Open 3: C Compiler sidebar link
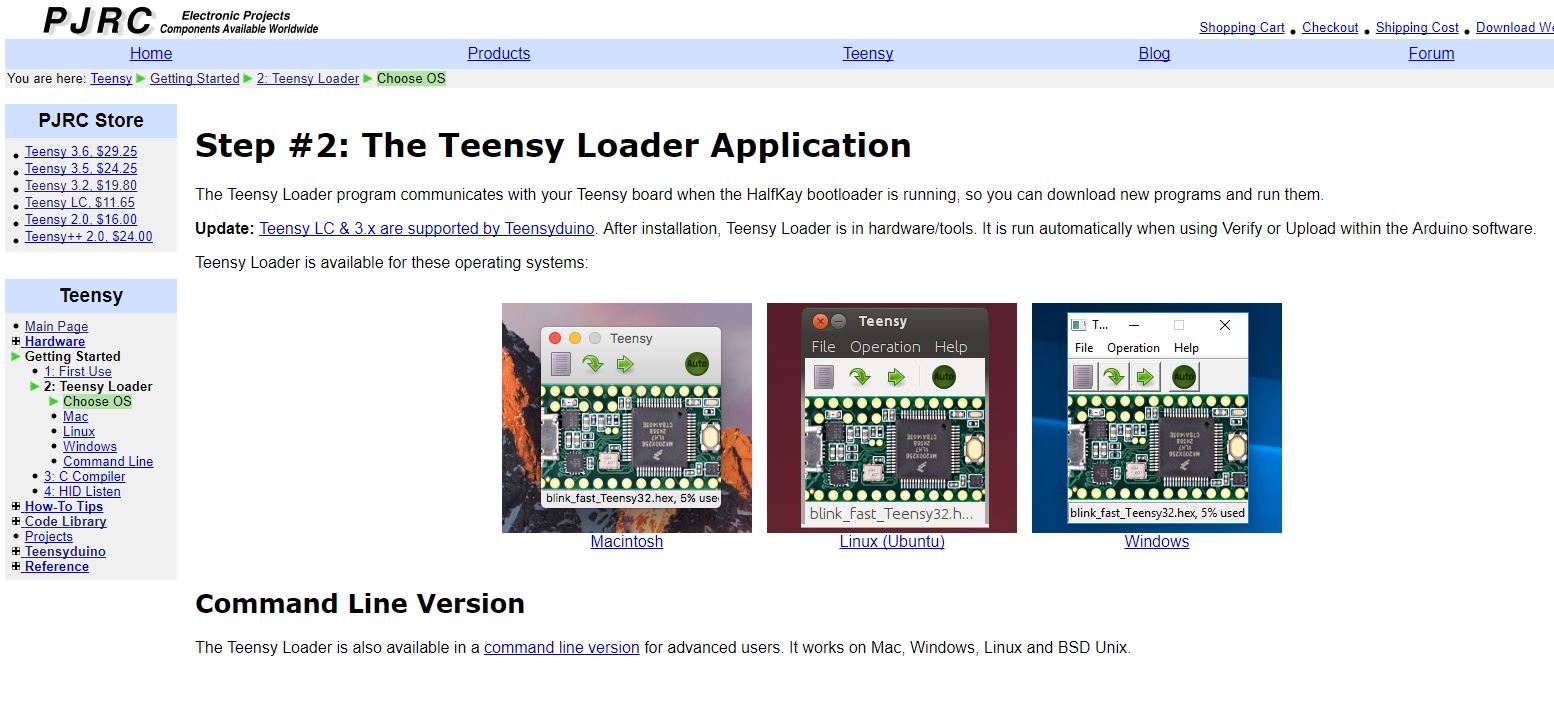The height and width of the screenshot is (717, 1554). pos(85,477)
